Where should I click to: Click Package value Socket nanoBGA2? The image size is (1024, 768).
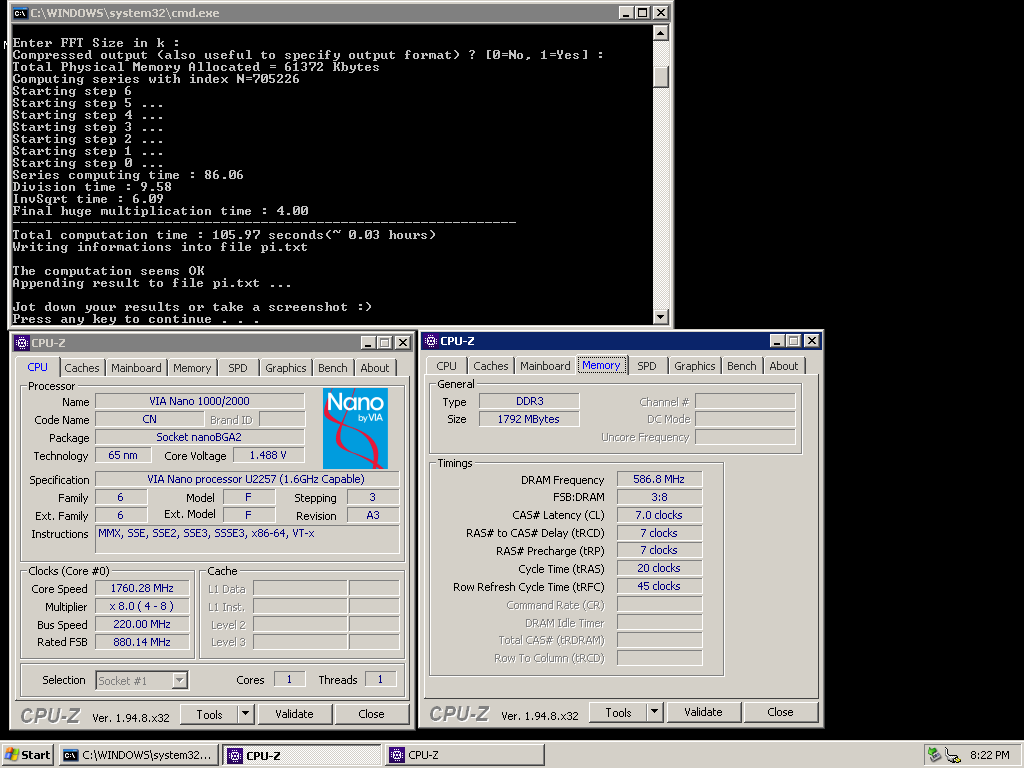[200, 437]
